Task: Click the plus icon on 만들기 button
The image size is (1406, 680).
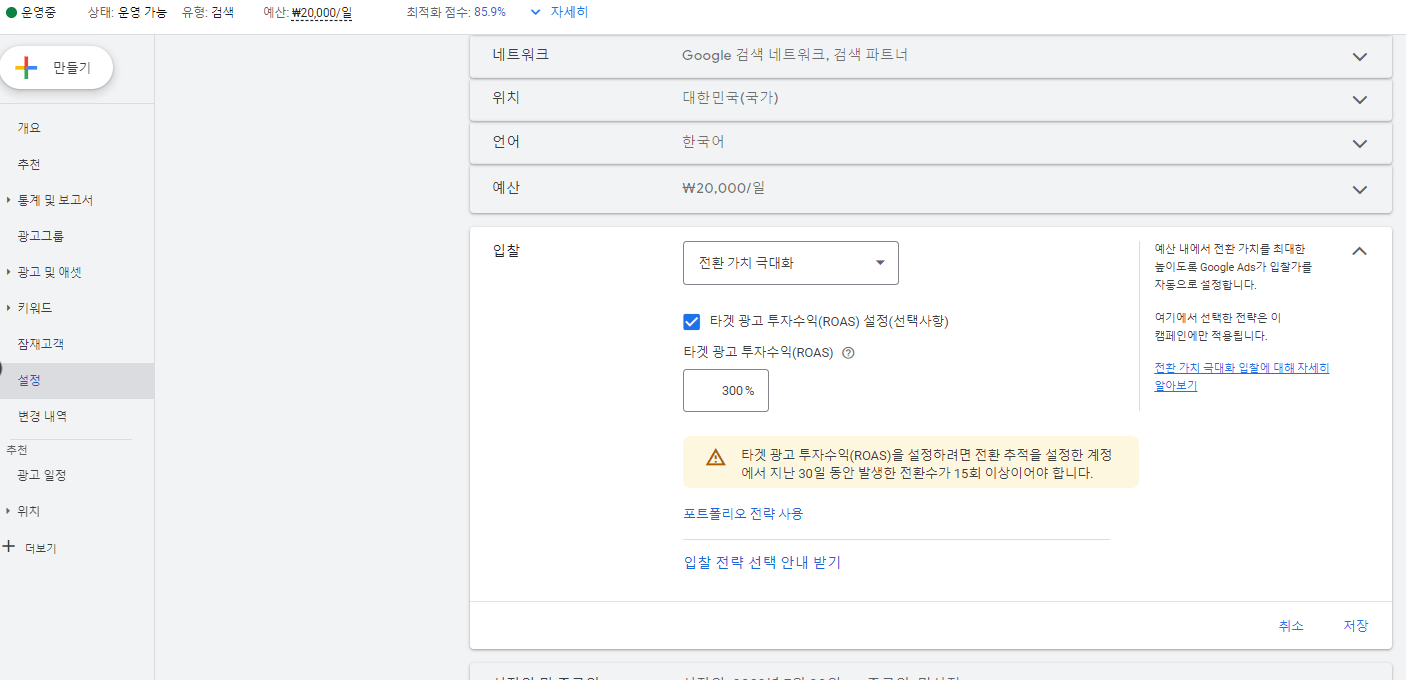Action: coord(26,68)
